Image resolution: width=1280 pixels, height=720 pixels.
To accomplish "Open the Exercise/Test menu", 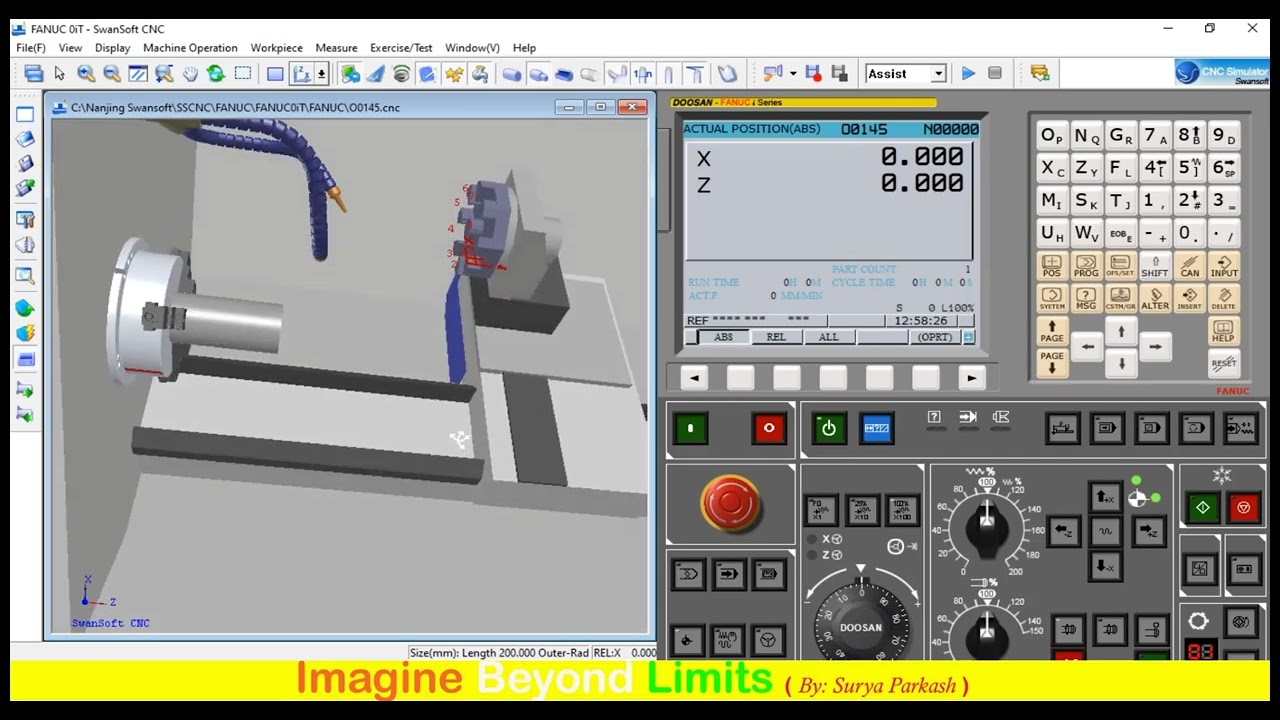I will 401,47.
